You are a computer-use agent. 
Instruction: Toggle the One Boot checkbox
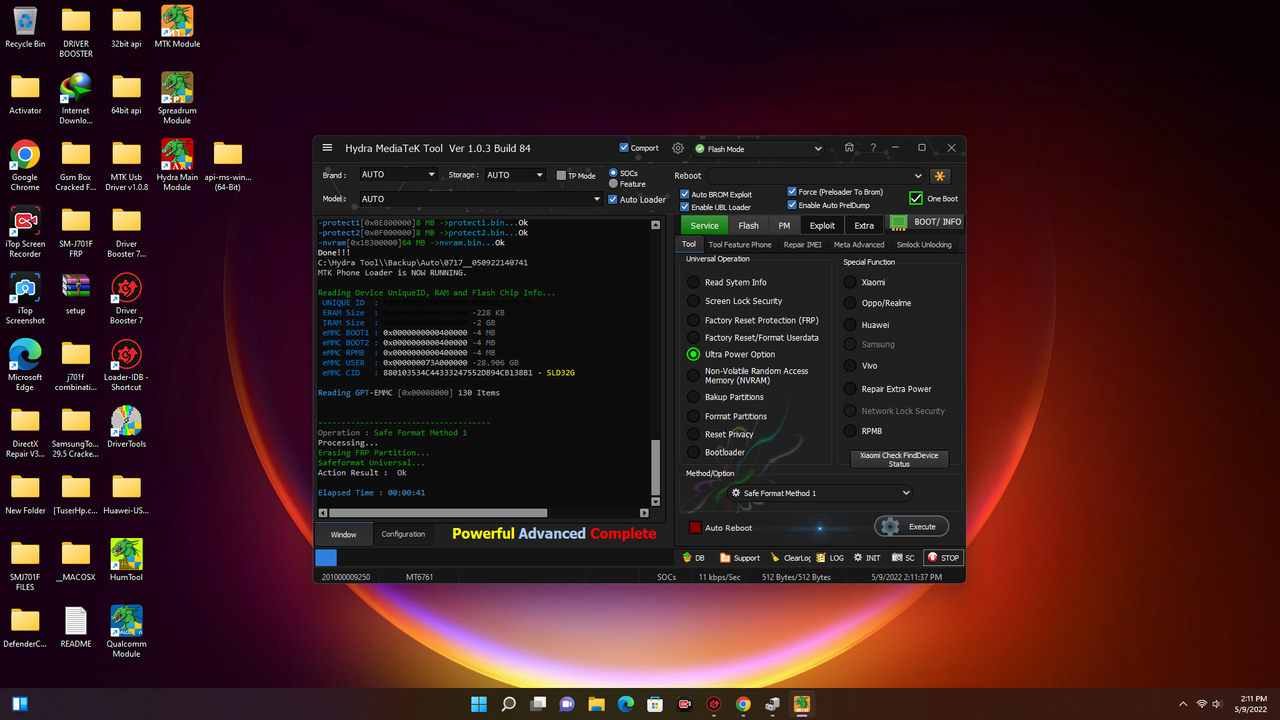pos(916,198)
